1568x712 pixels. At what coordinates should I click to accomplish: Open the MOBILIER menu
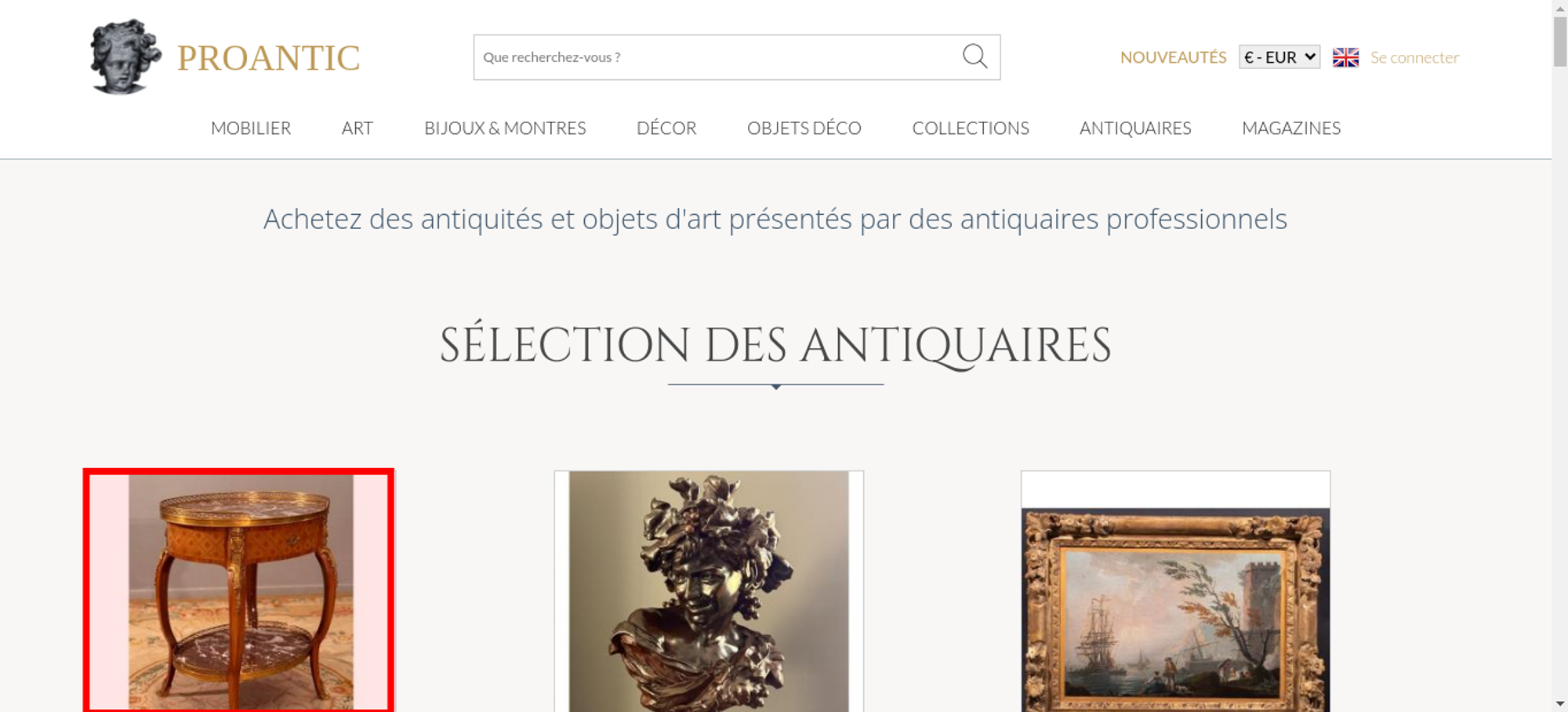251,128
